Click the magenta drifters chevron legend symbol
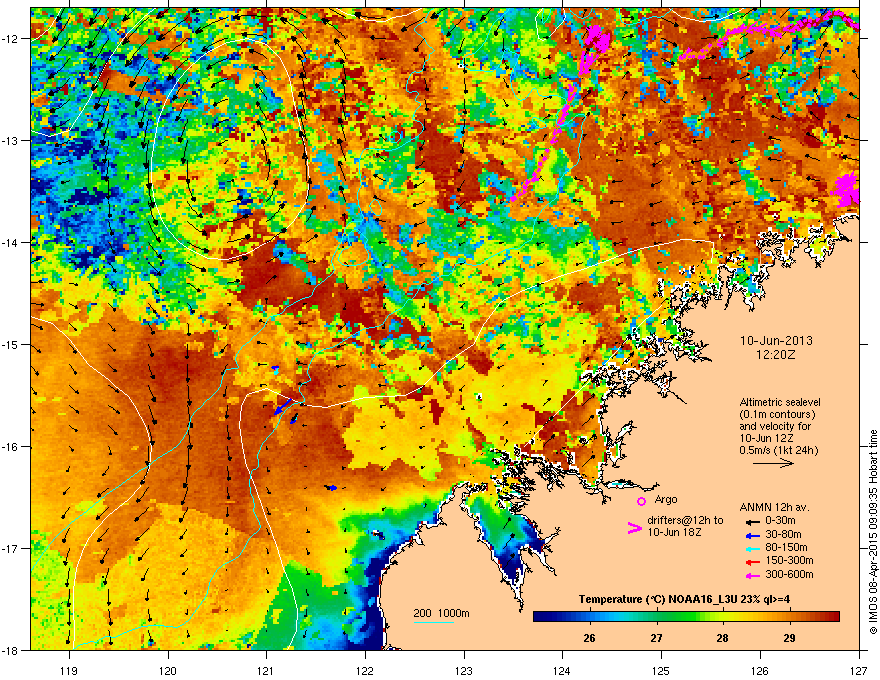Image resolution: width=880 pixels, height=680 pixels. [634, 528]
